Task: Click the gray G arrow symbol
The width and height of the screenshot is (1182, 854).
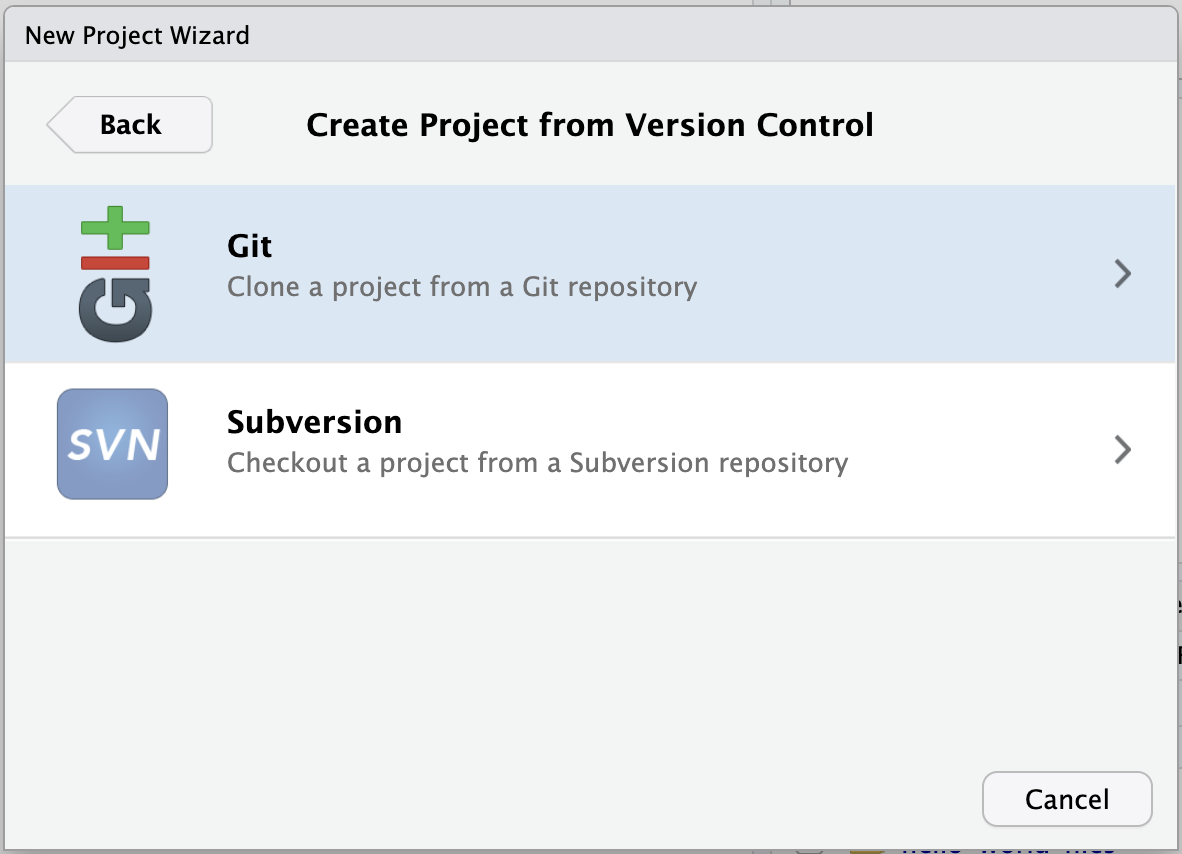Action: pos(115,308)
